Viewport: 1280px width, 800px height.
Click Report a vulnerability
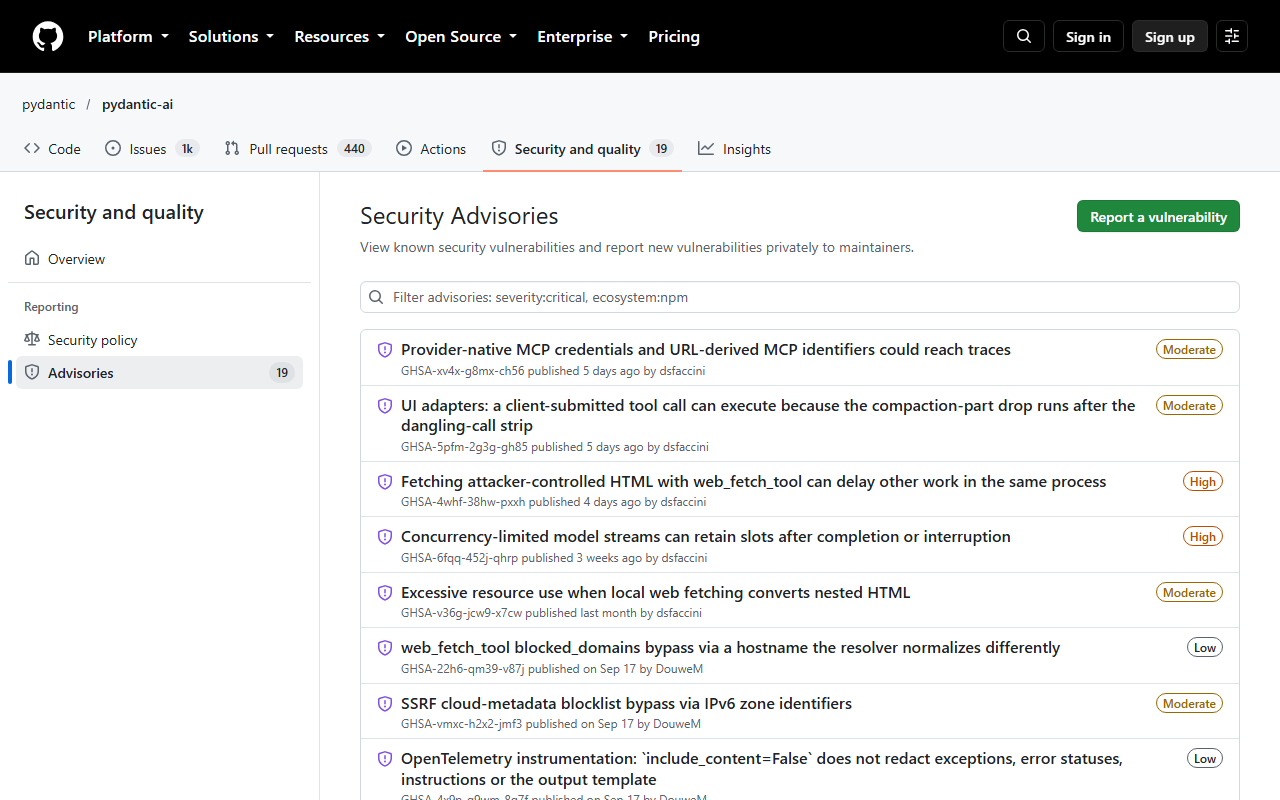[x=1158, y=217]
